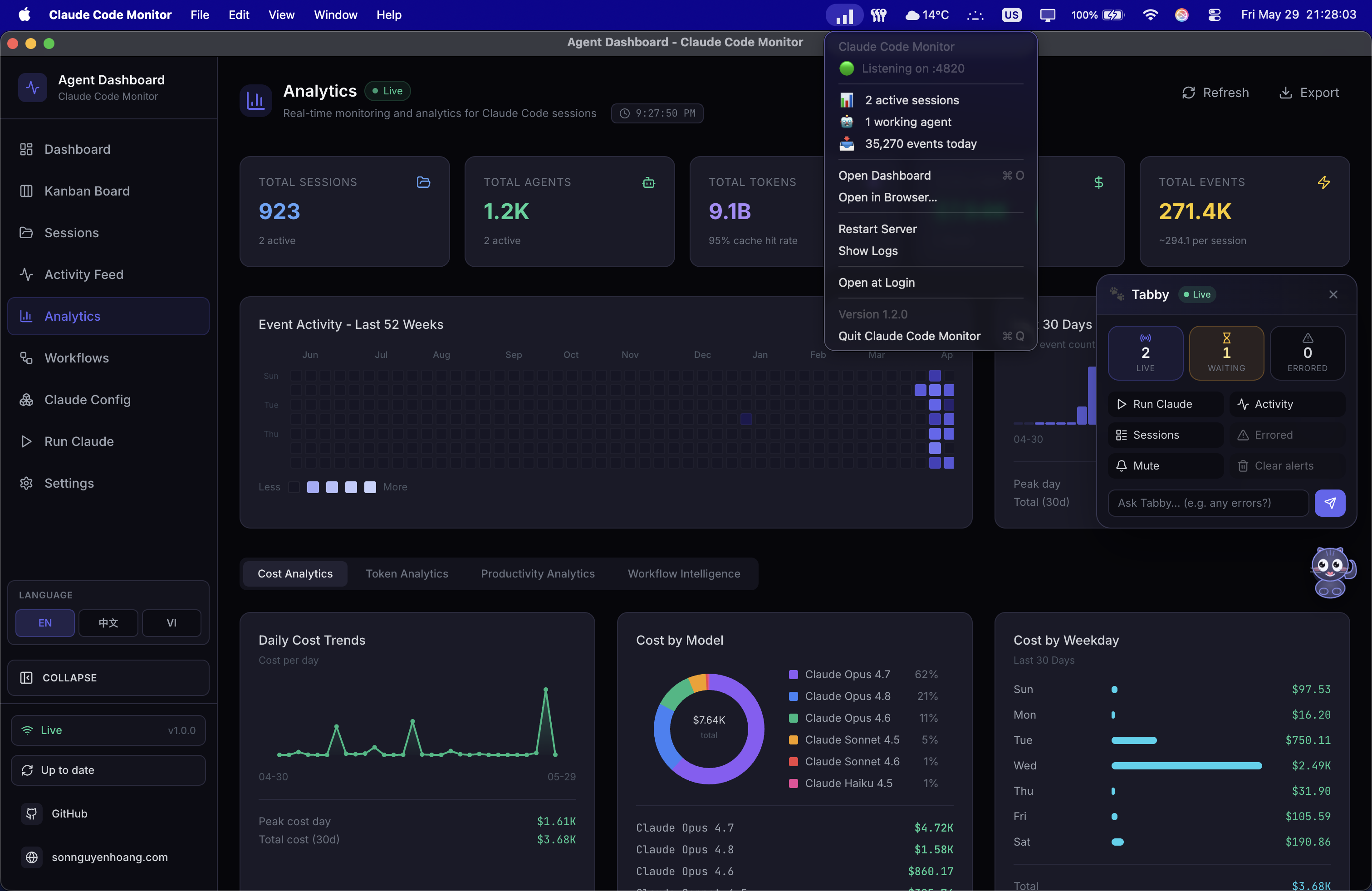This screenshot has width=1372, height=891.
Task: Click the Tabby ERRORED count tile
Action: [1307, 352]
